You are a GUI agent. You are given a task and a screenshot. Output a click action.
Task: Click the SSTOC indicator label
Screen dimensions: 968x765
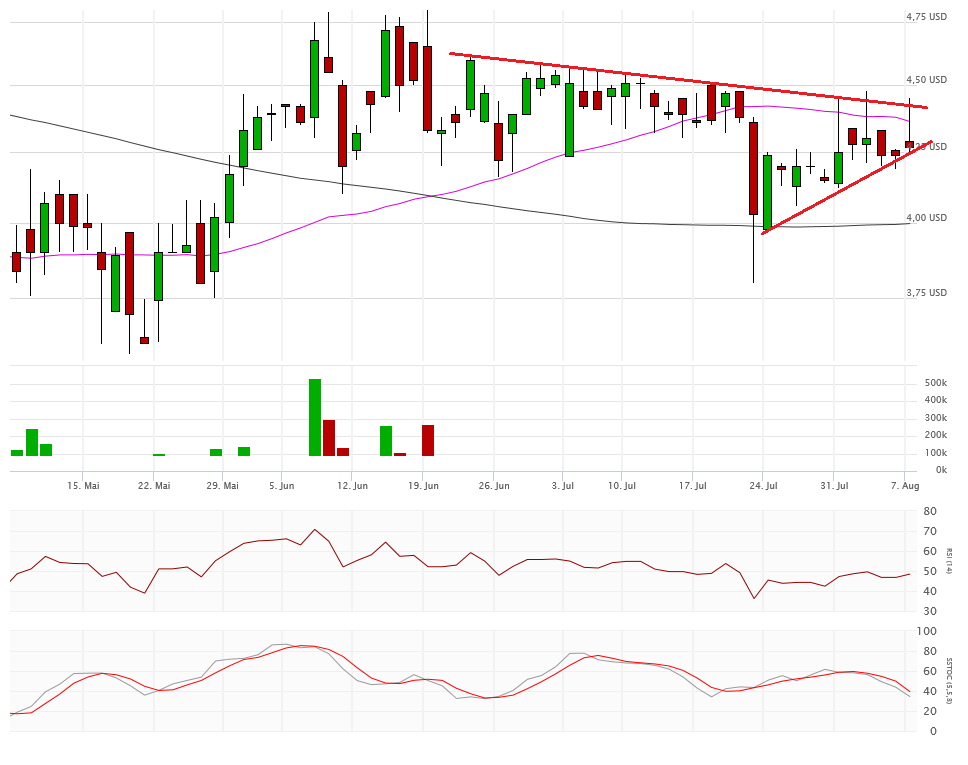949,681
